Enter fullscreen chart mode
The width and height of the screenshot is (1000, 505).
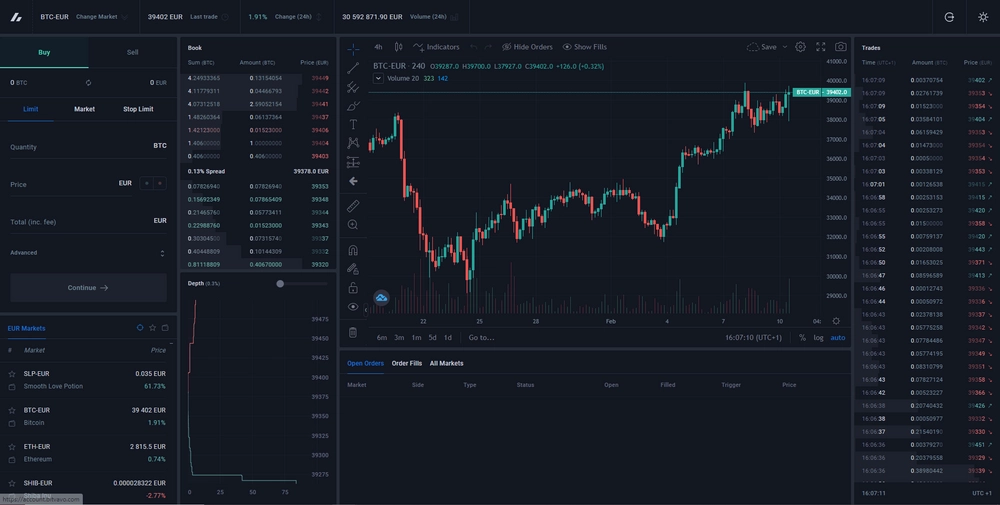[821, 47]
